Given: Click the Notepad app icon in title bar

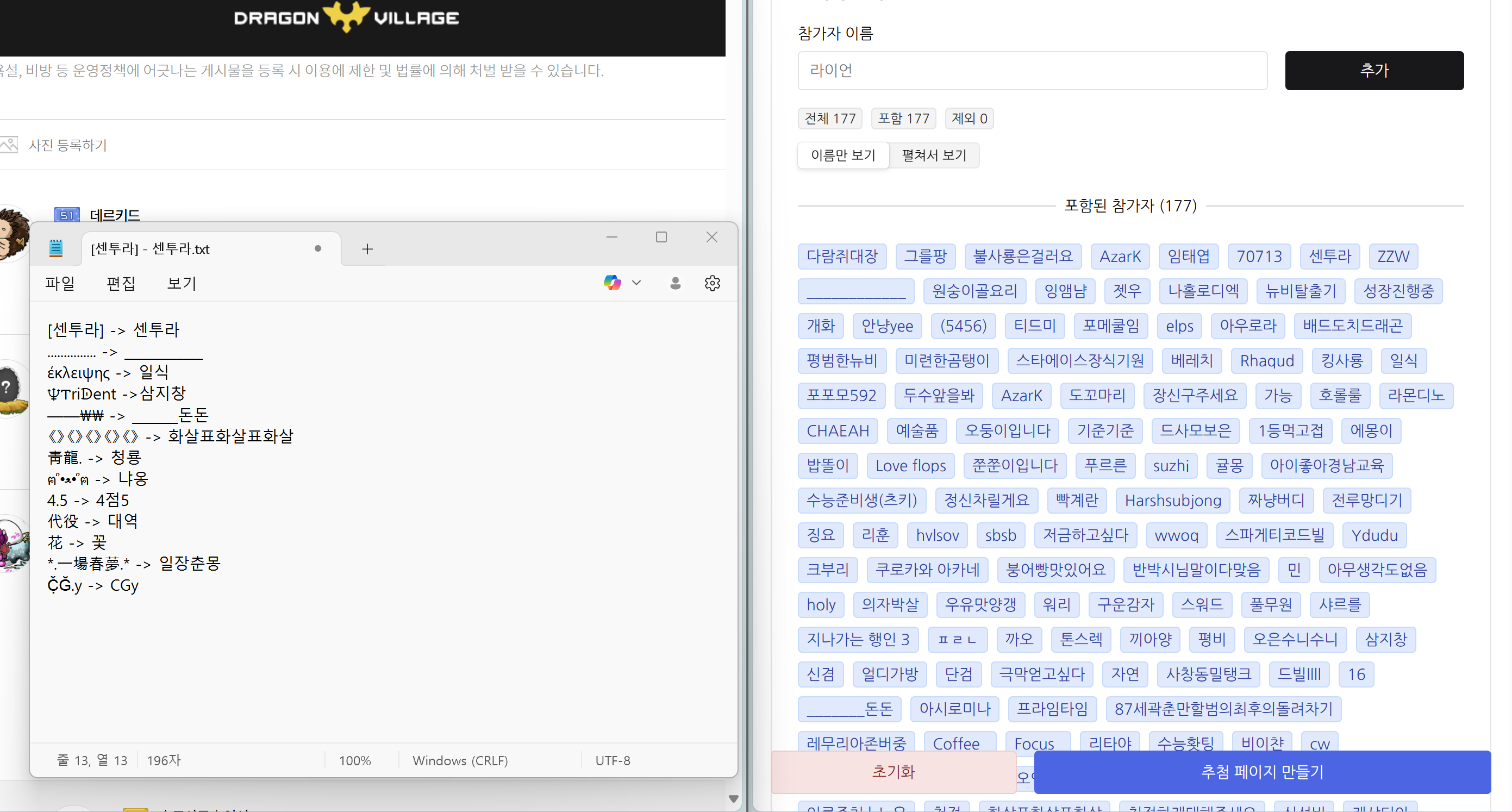Looking at the screenshot, I should tap(56, 248).
